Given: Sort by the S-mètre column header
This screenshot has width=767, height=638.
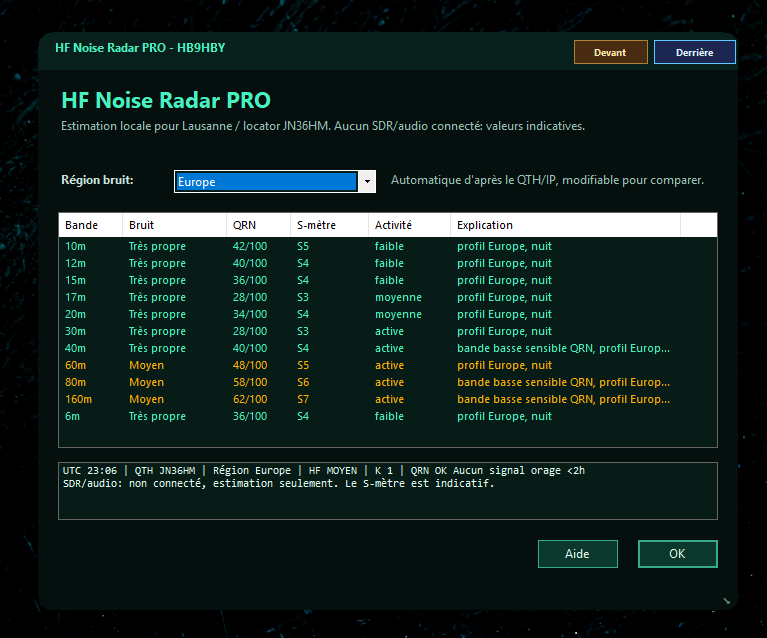Looking at the screenshot, I should pyautogui.click(x=329, y=225).
